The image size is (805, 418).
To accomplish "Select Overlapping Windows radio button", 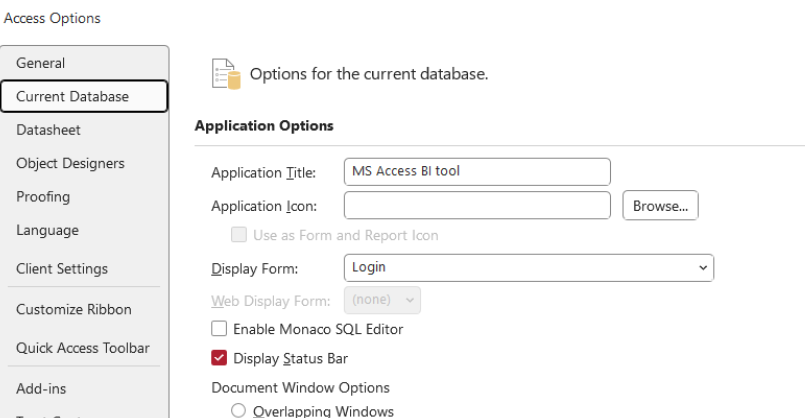I will [238, 411].
